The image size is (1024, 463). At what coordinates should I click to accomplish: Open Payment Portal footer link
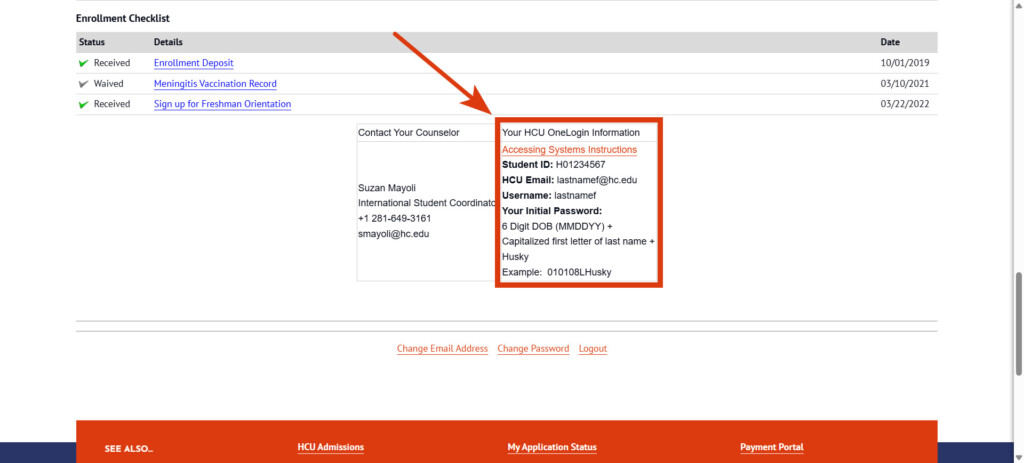tap(772, 447)
